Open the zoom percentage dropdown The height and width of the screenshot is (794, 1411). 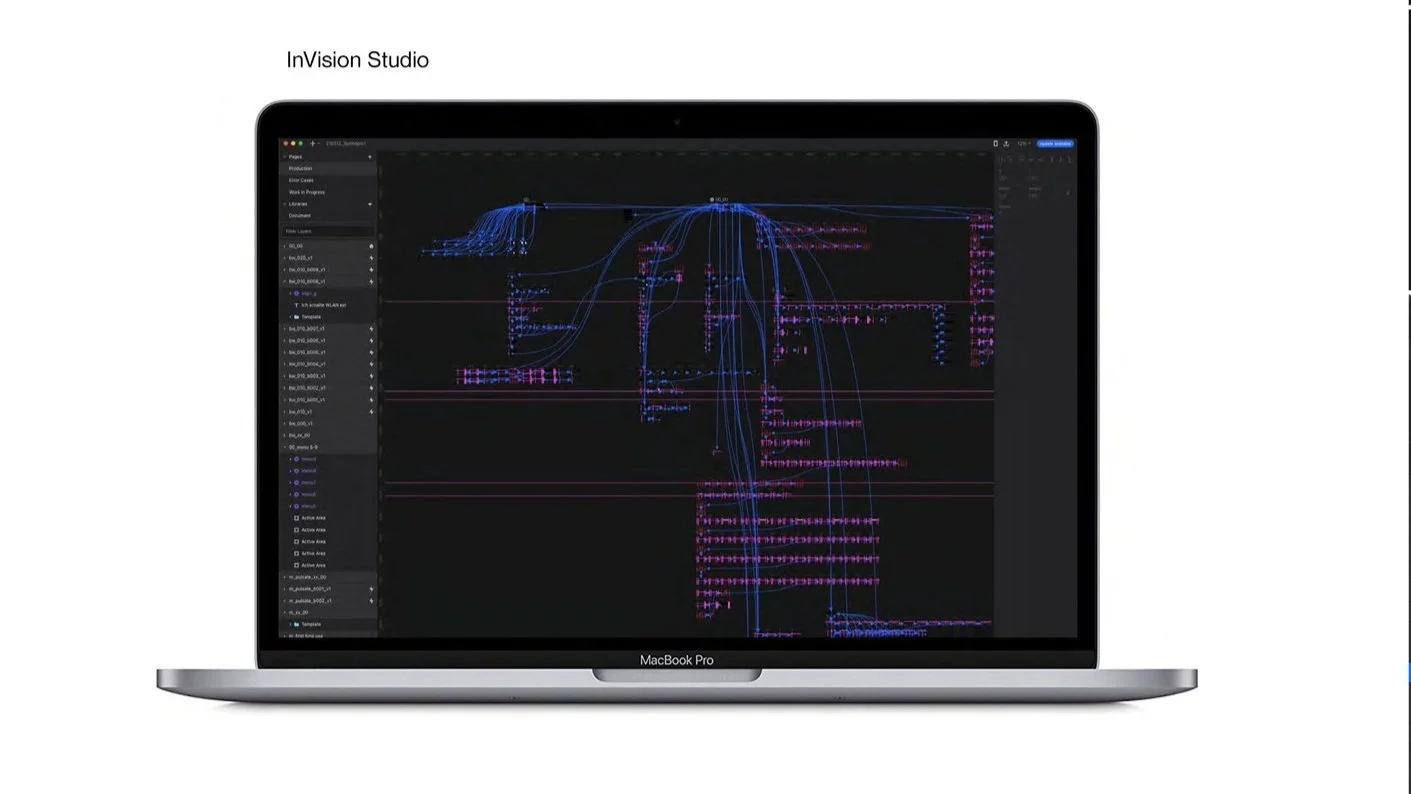[x=1023, y=144]
